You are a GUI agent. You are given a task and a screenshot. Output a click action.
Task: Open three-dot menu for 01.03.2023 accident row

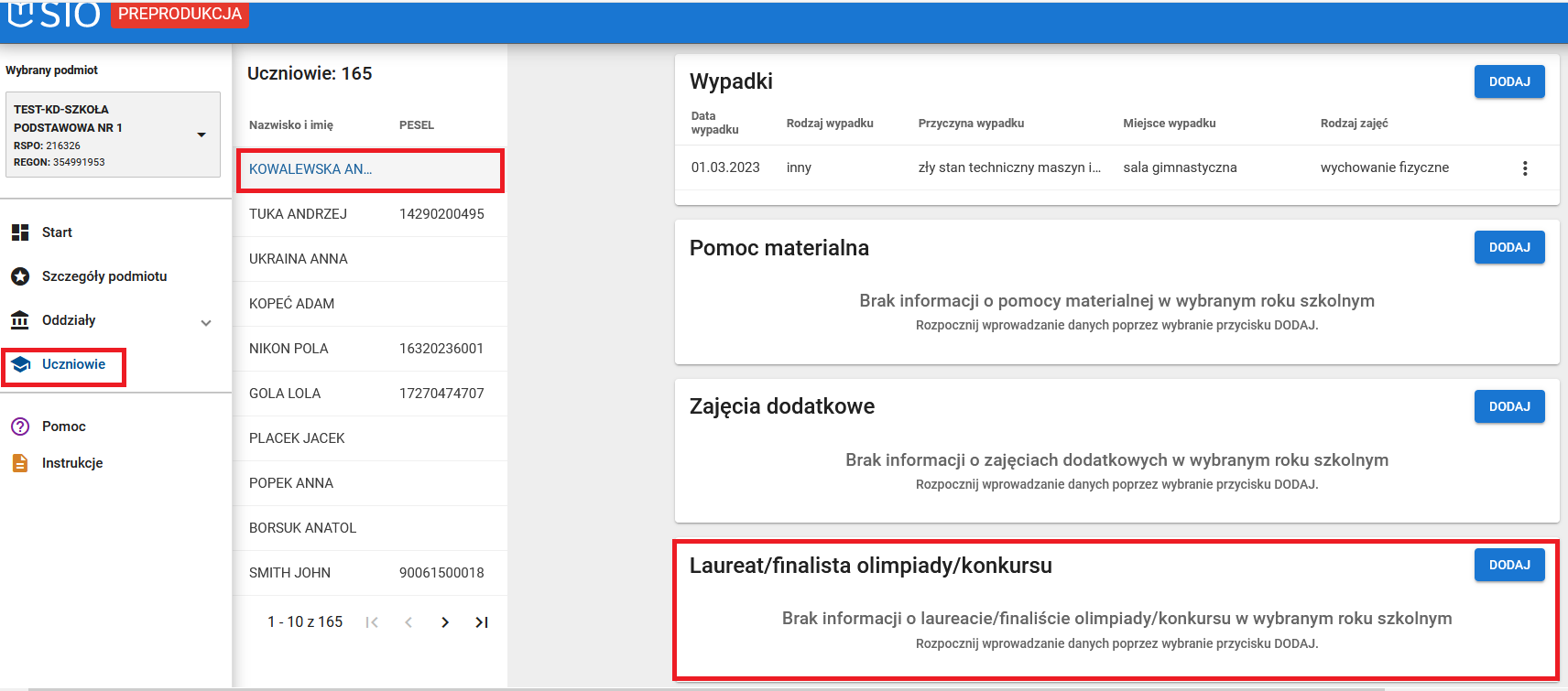(1525, 168)
